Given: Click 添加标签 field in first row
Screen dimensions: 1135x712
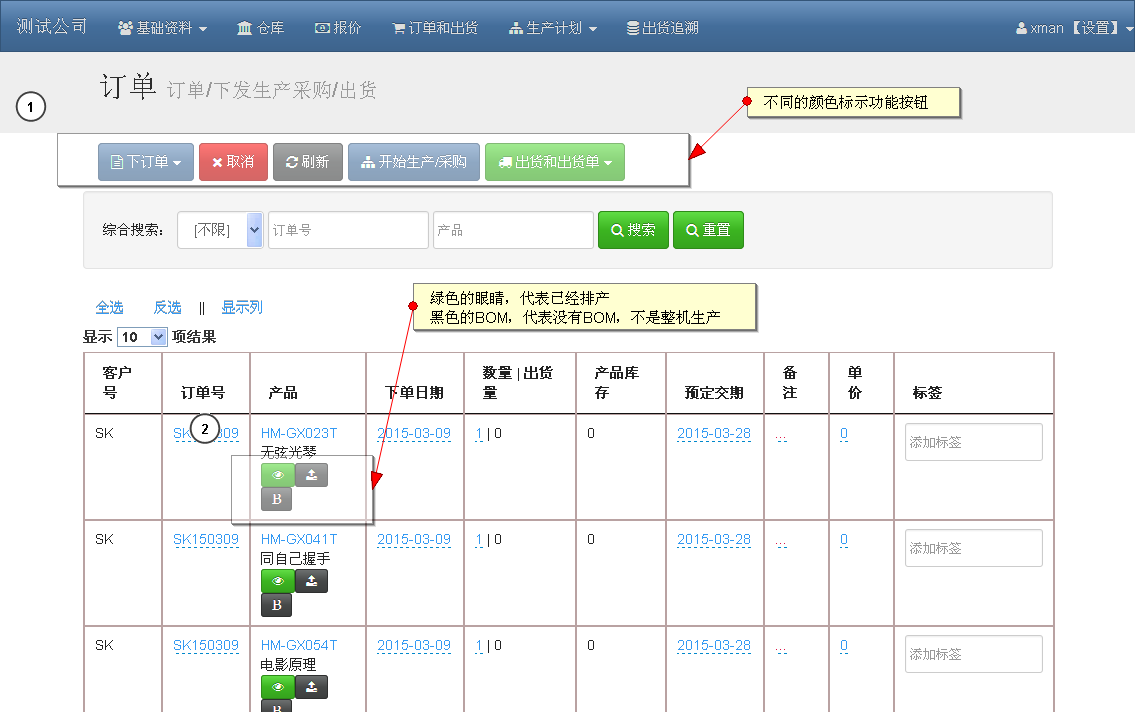Looking at the screenshot, I should tap(973, 442).
